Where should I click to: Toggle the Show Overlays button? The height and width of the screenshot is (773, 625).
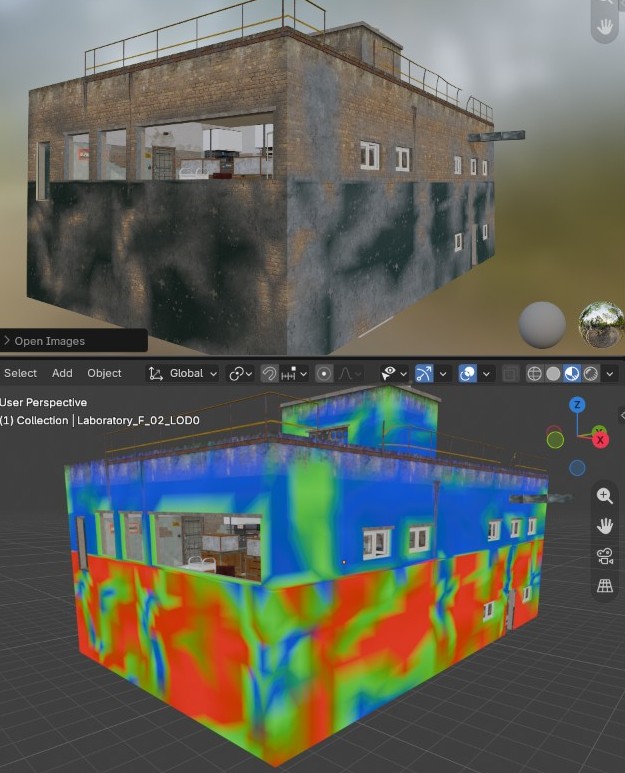tap(467, 374)
